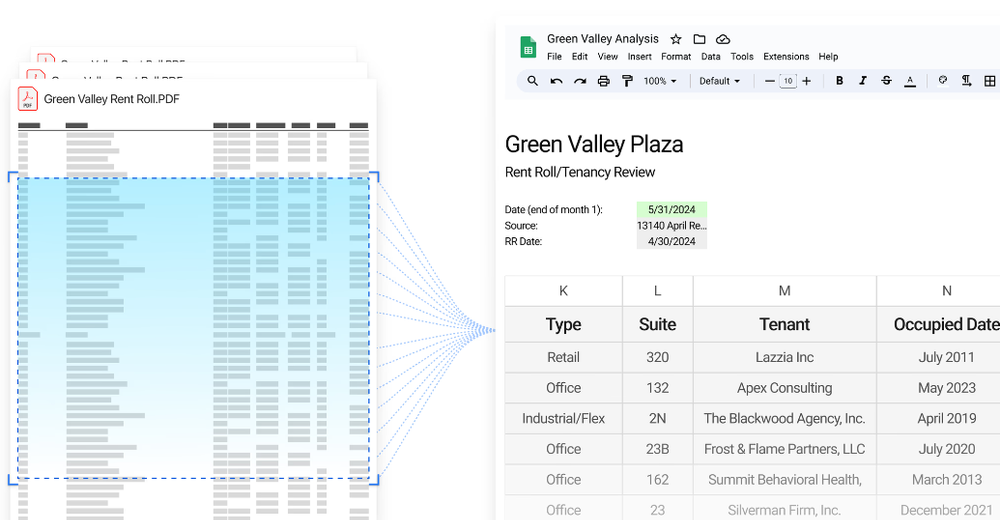Open the File menu

point(554,57)
